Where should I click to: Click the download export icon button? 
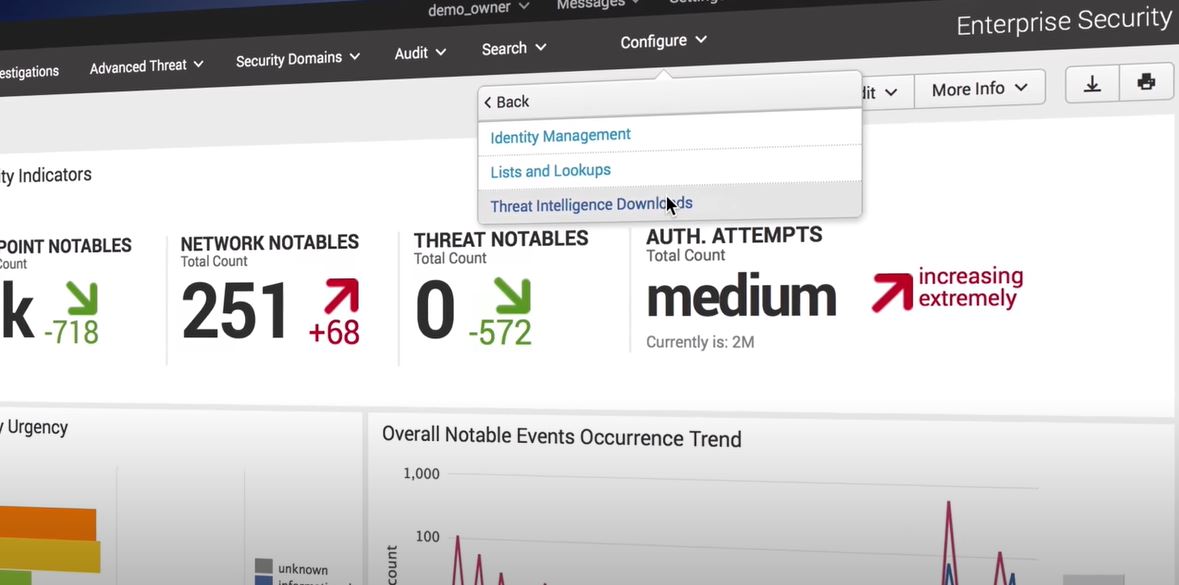[1092, 83]
